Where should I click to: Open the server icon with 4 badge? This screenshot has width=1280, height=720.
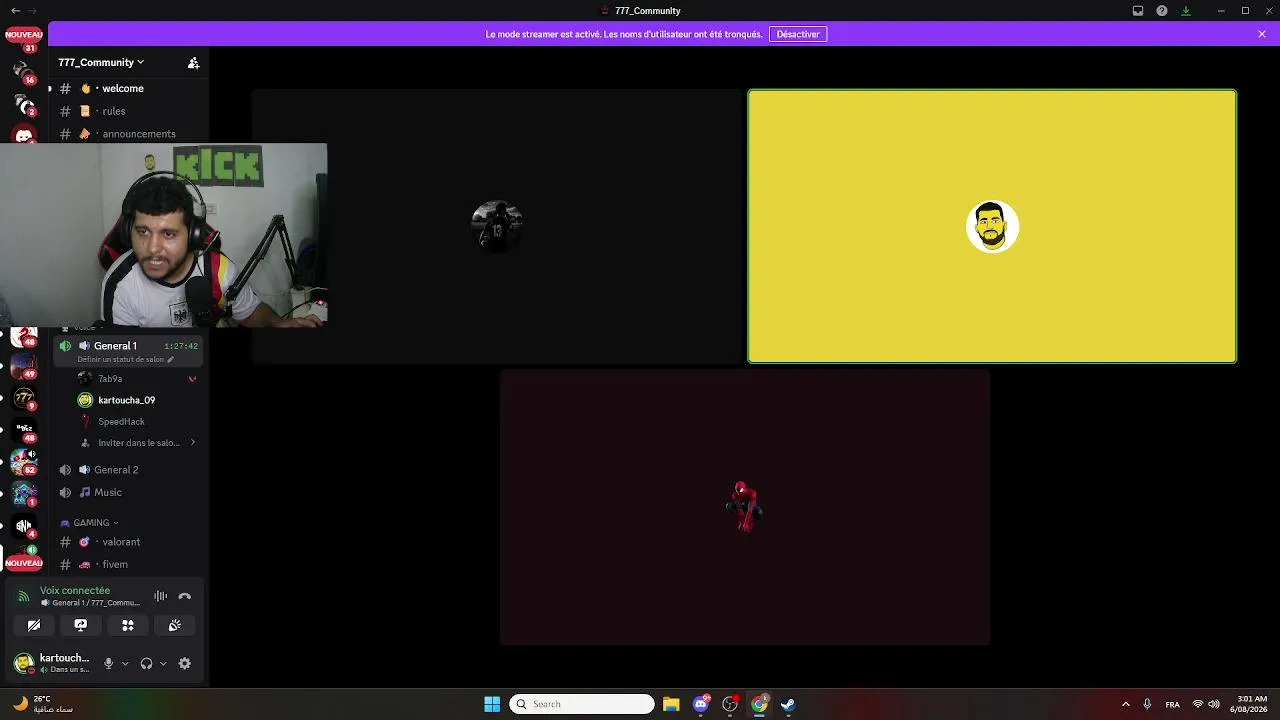click(x=24, y=526)
